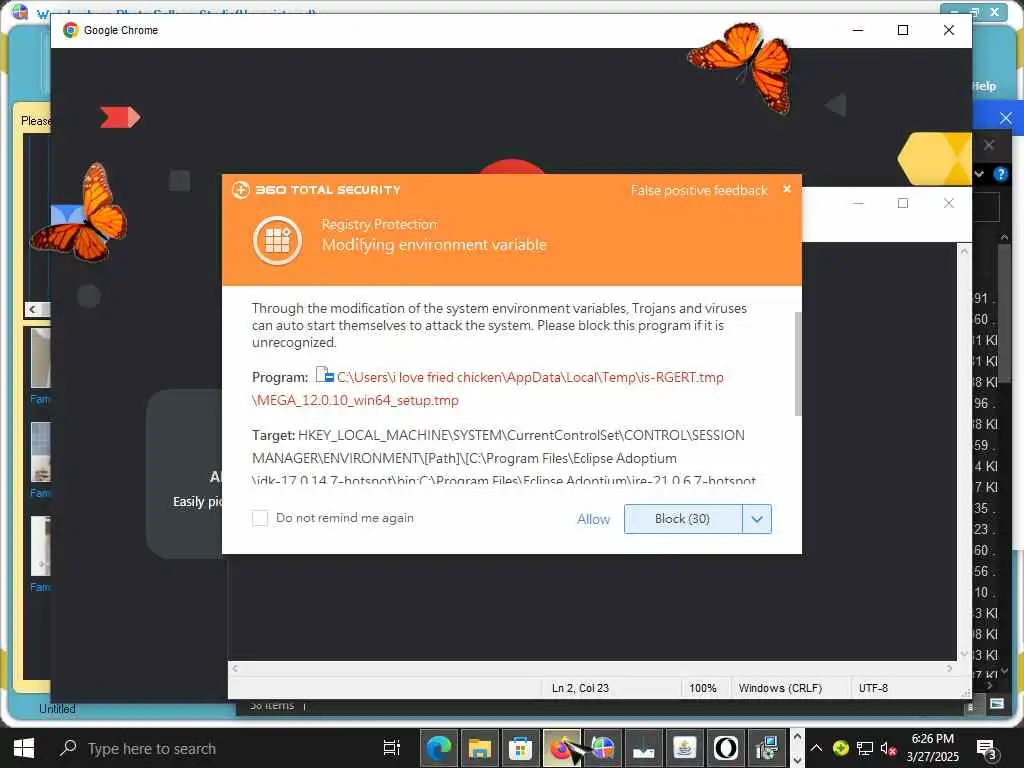Open the Block button dropdown arrow
This screenshot has height=768, width=1024.
757,519
